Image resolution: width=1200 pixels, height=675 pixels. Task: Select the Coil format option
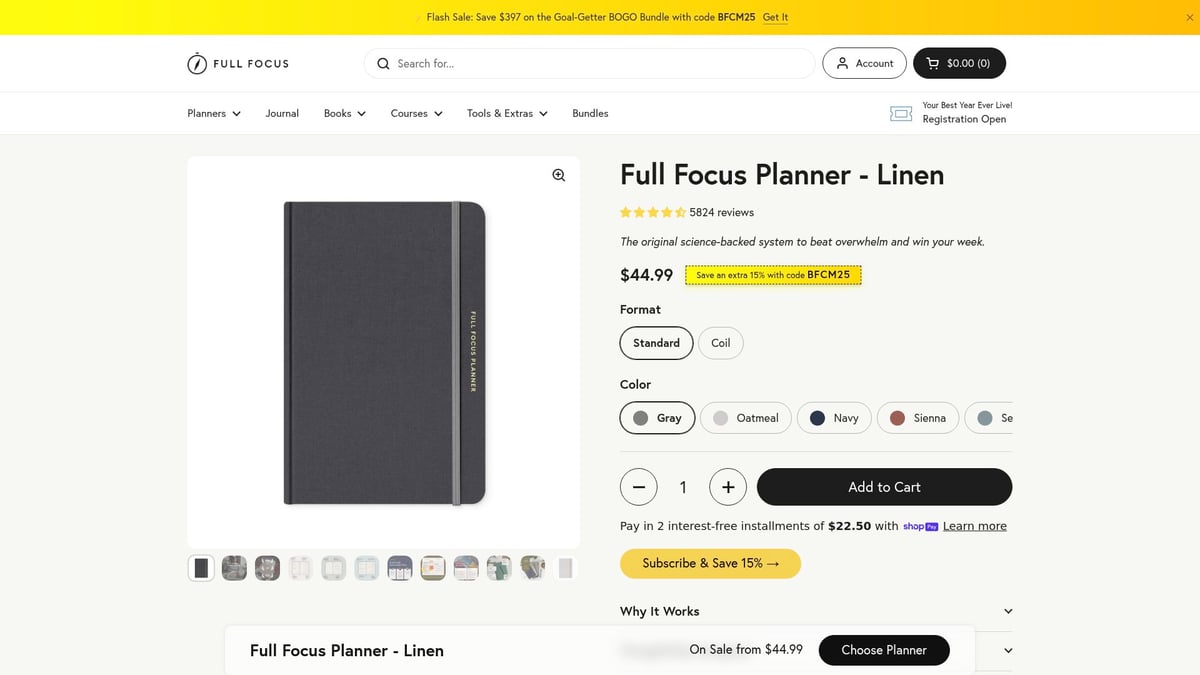pos(720,342)
